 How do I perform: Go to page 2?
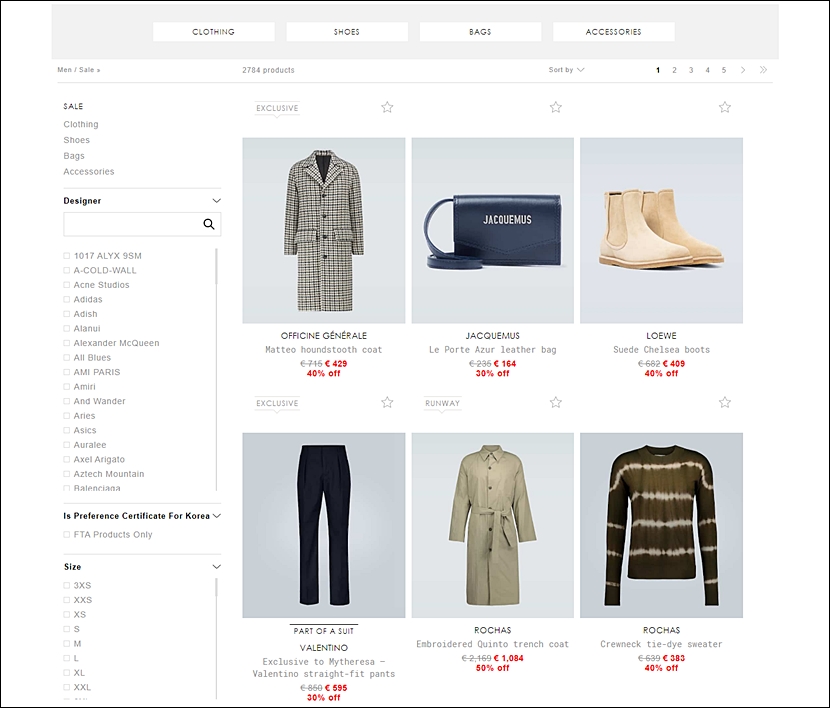pyautogui.click(x=674, y=70)
